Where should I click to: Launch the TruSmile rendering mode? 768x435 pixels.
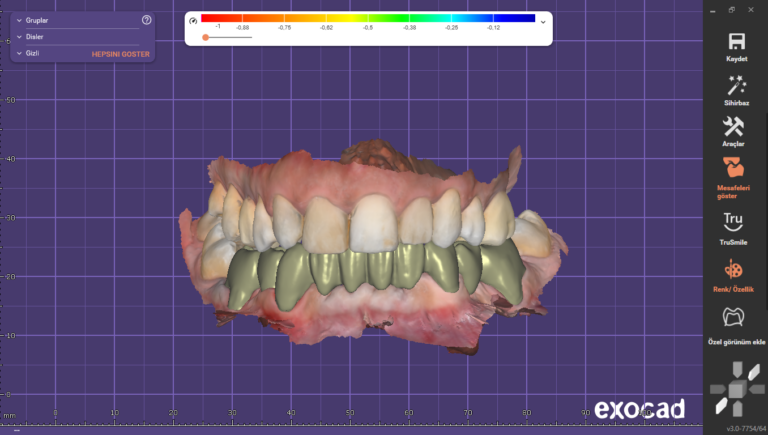point(735,222)
